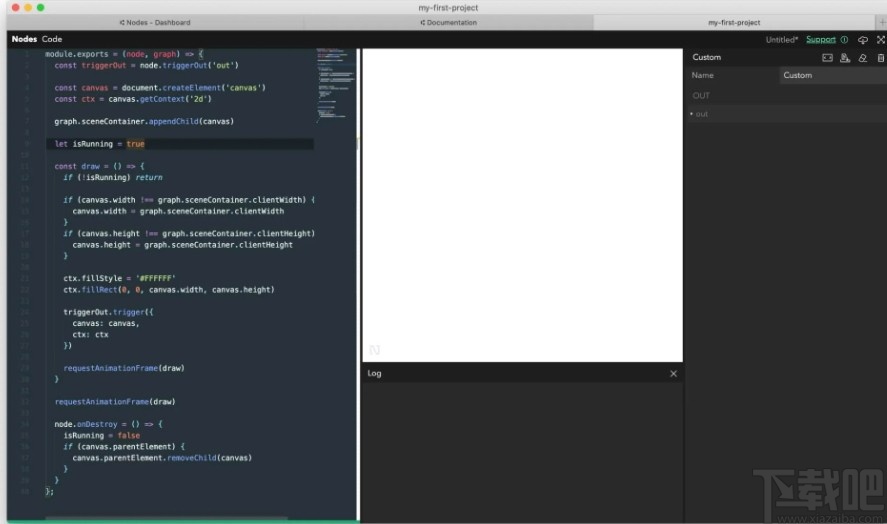Open the code view icon in Custom panel
Viewport: 887px width, 524px height.
click(x=827, y=58)
